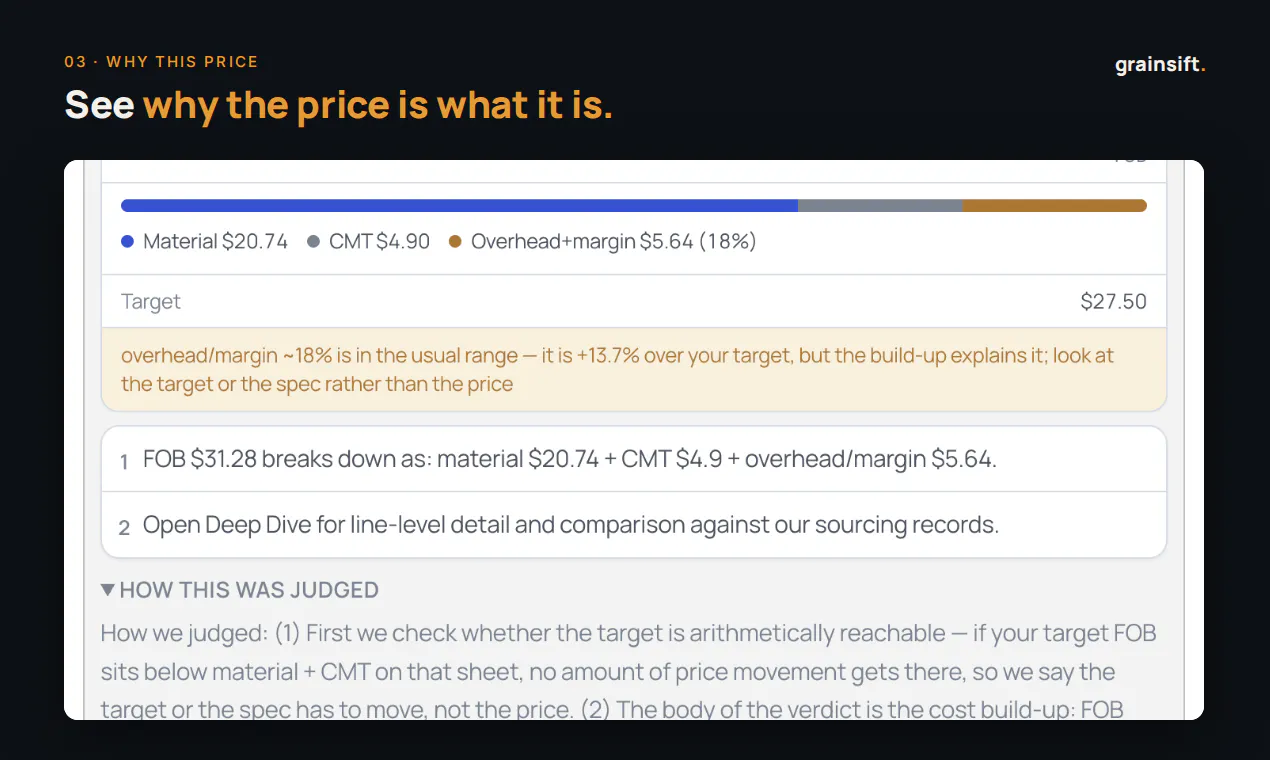Click the CMT $4.90 legend label

click(x=380, y=242)
